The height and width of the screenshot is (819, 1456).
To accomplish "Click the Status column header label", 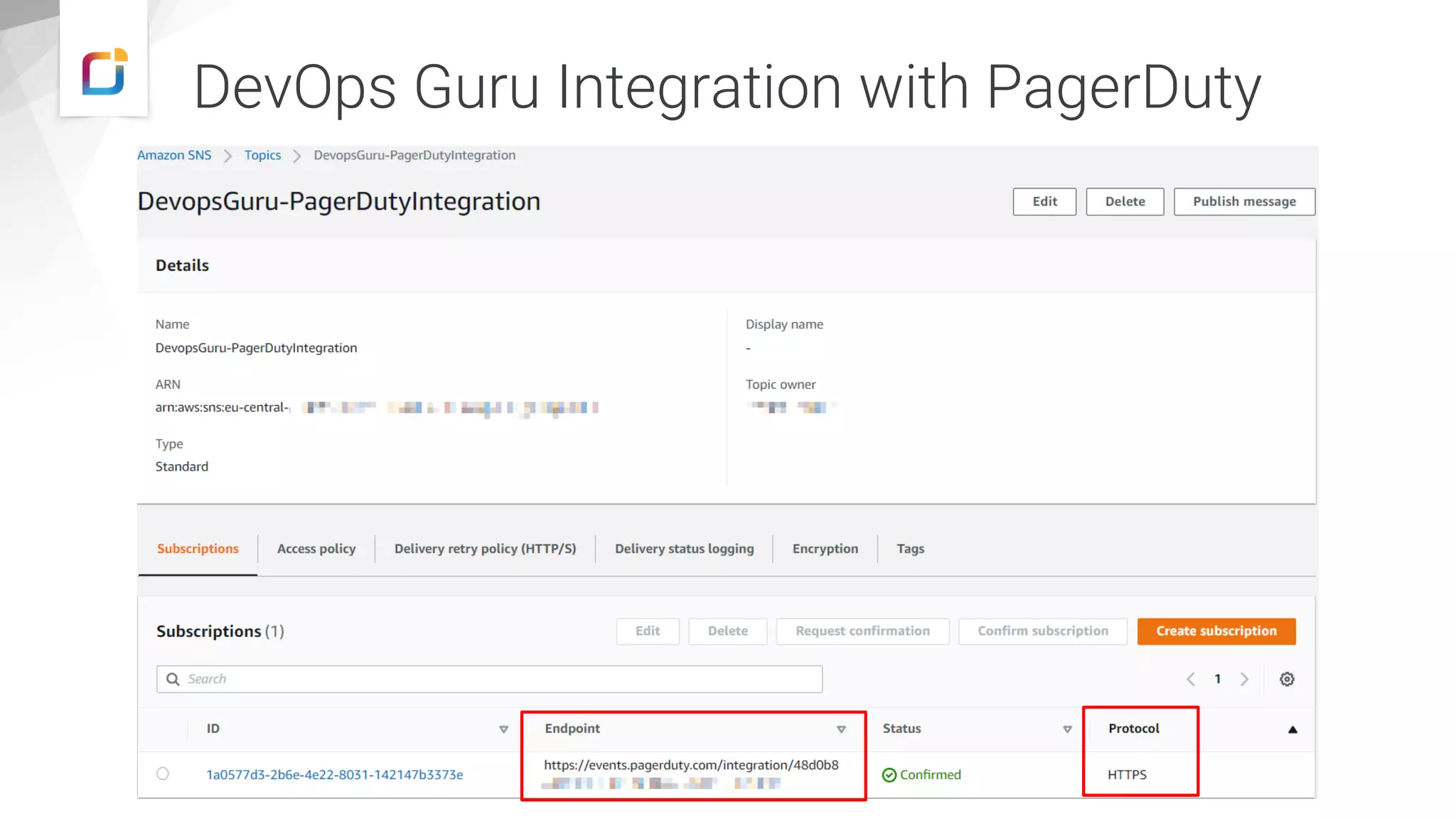I will click(x=902, y=729).
